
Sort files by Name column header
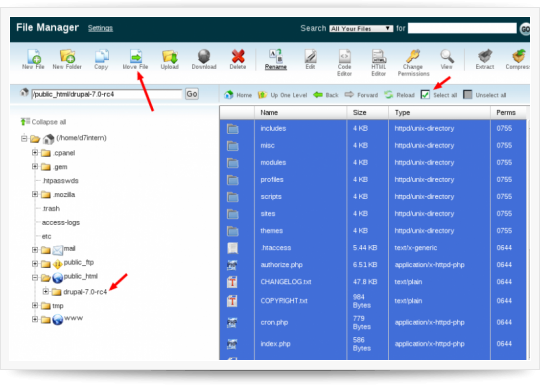click(x=300, y=113)
